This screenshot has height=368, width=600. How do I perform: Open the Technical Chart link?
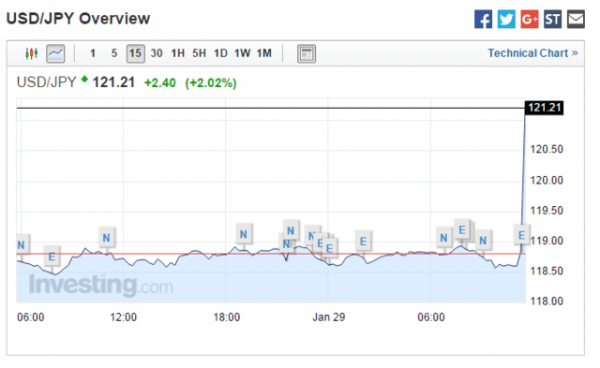[533, 53]
